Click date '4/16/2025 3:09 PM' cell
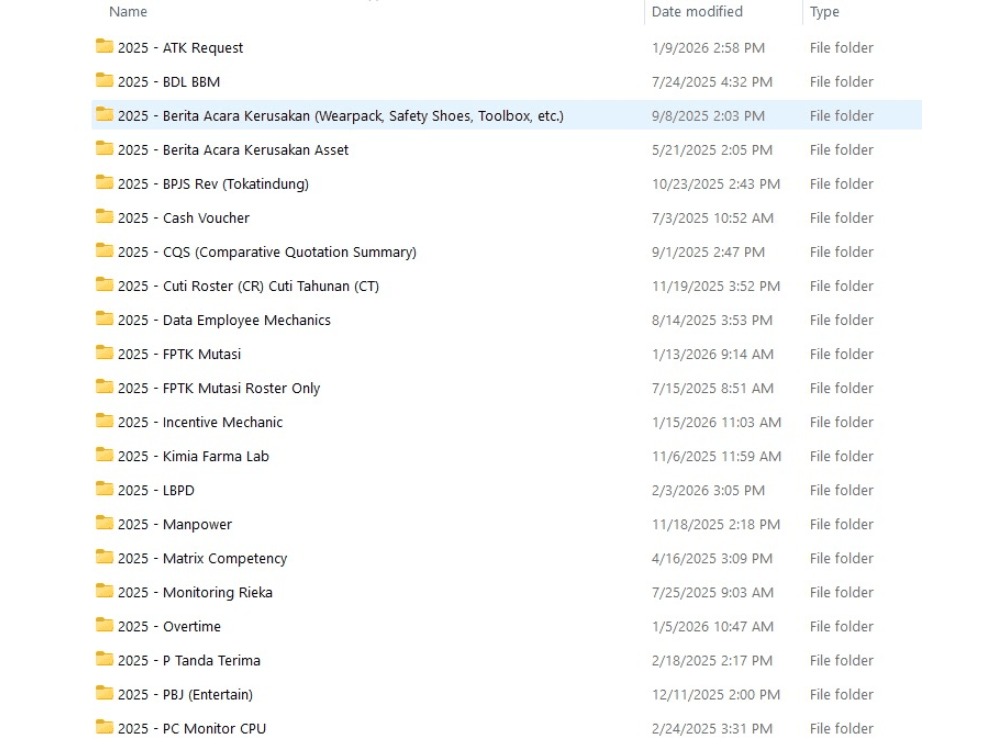This screenshot has width=1000, height=750. point(712,559)
